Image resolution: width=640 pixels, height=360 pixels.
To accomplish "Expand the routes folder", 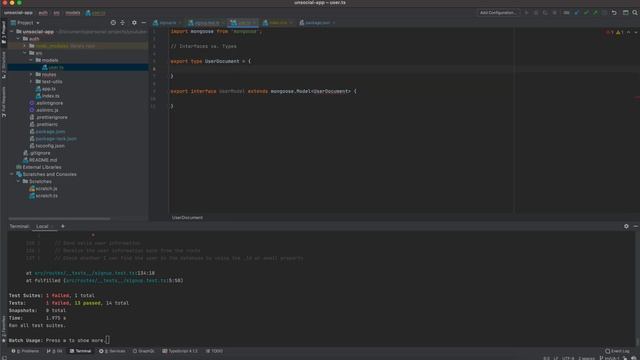I will coord(31,74).
